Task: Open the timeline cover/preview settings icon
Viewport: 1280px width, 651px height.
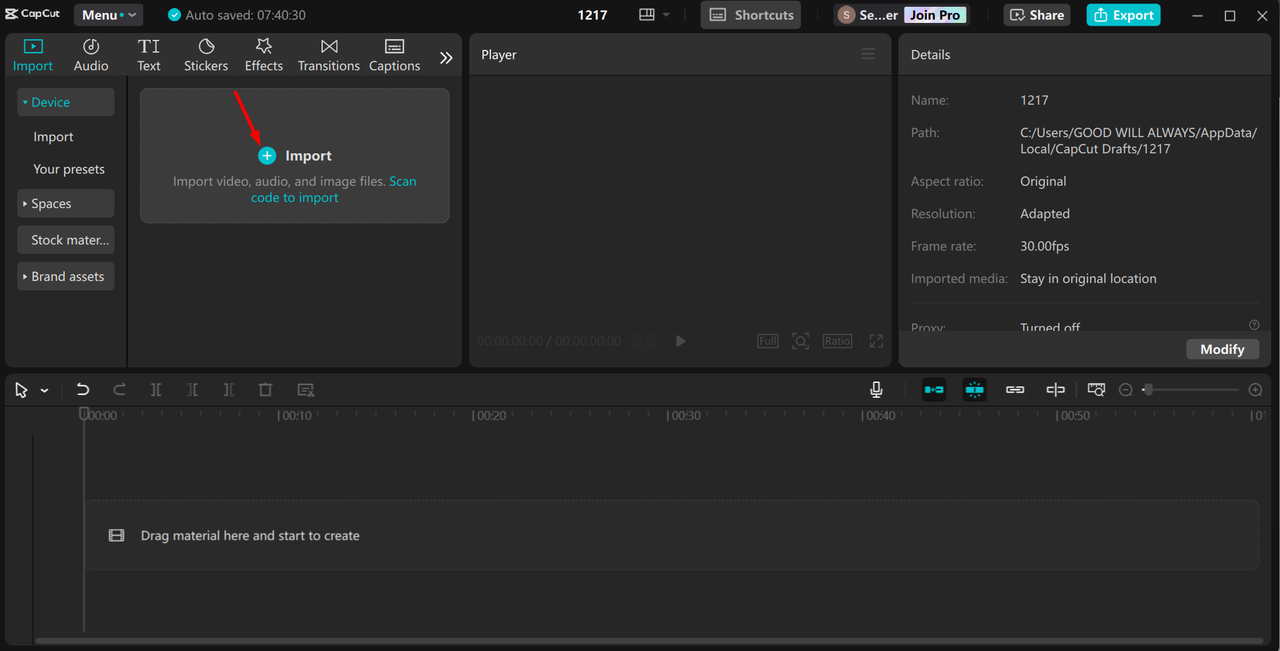Action: point(1096,390)
